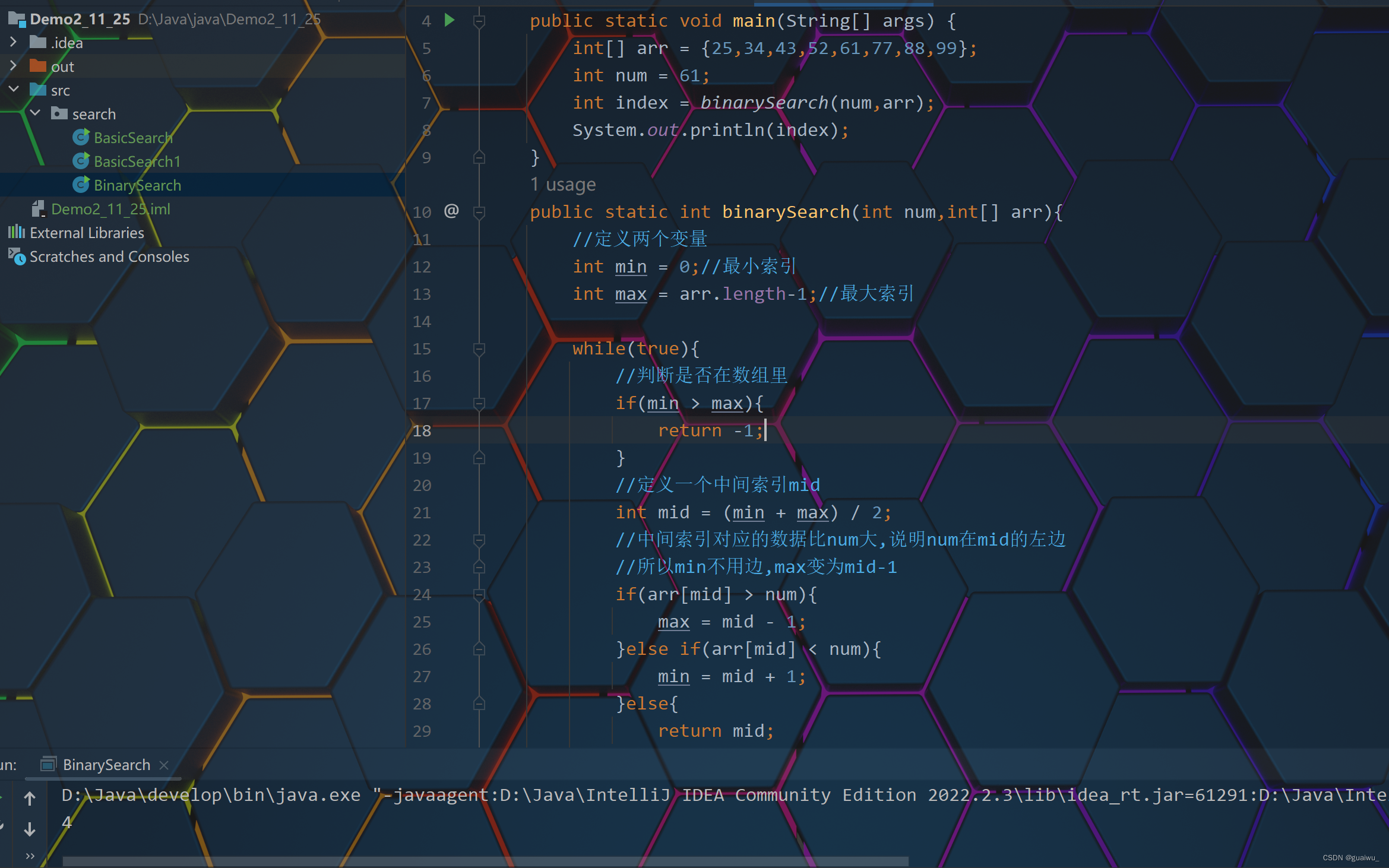
Task: Click the Run tool window label
Action: 8,765
